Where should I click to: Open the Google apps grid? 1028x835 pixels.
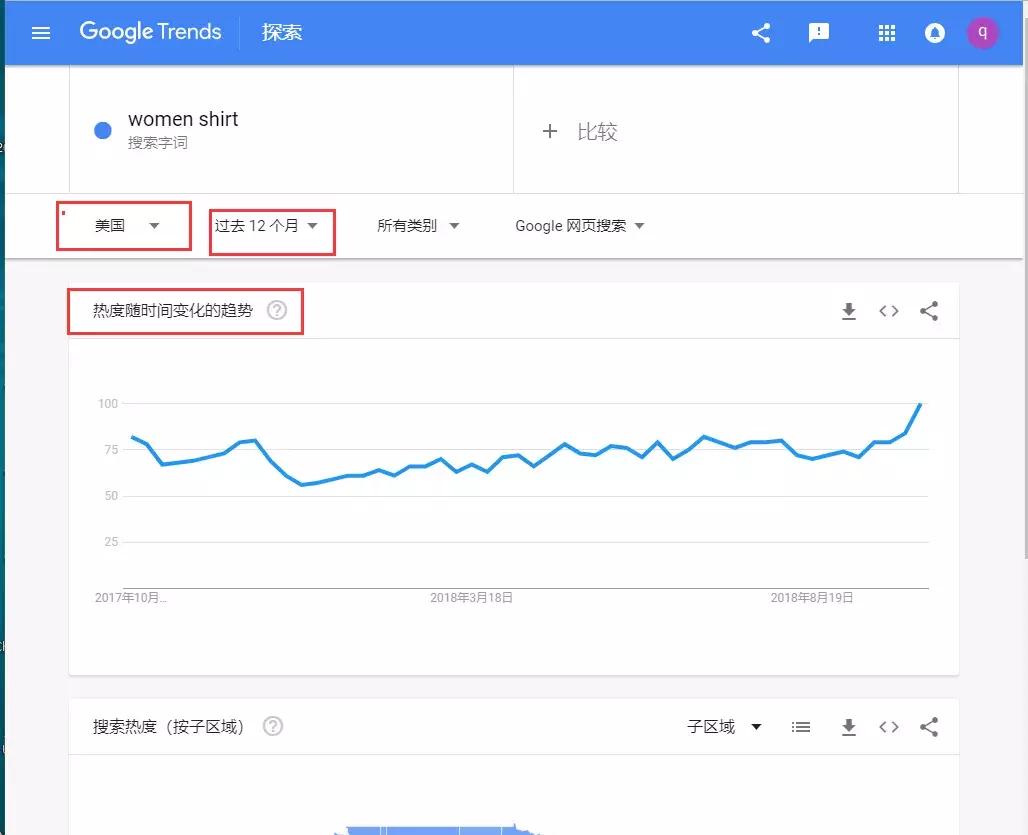point(887,32)
